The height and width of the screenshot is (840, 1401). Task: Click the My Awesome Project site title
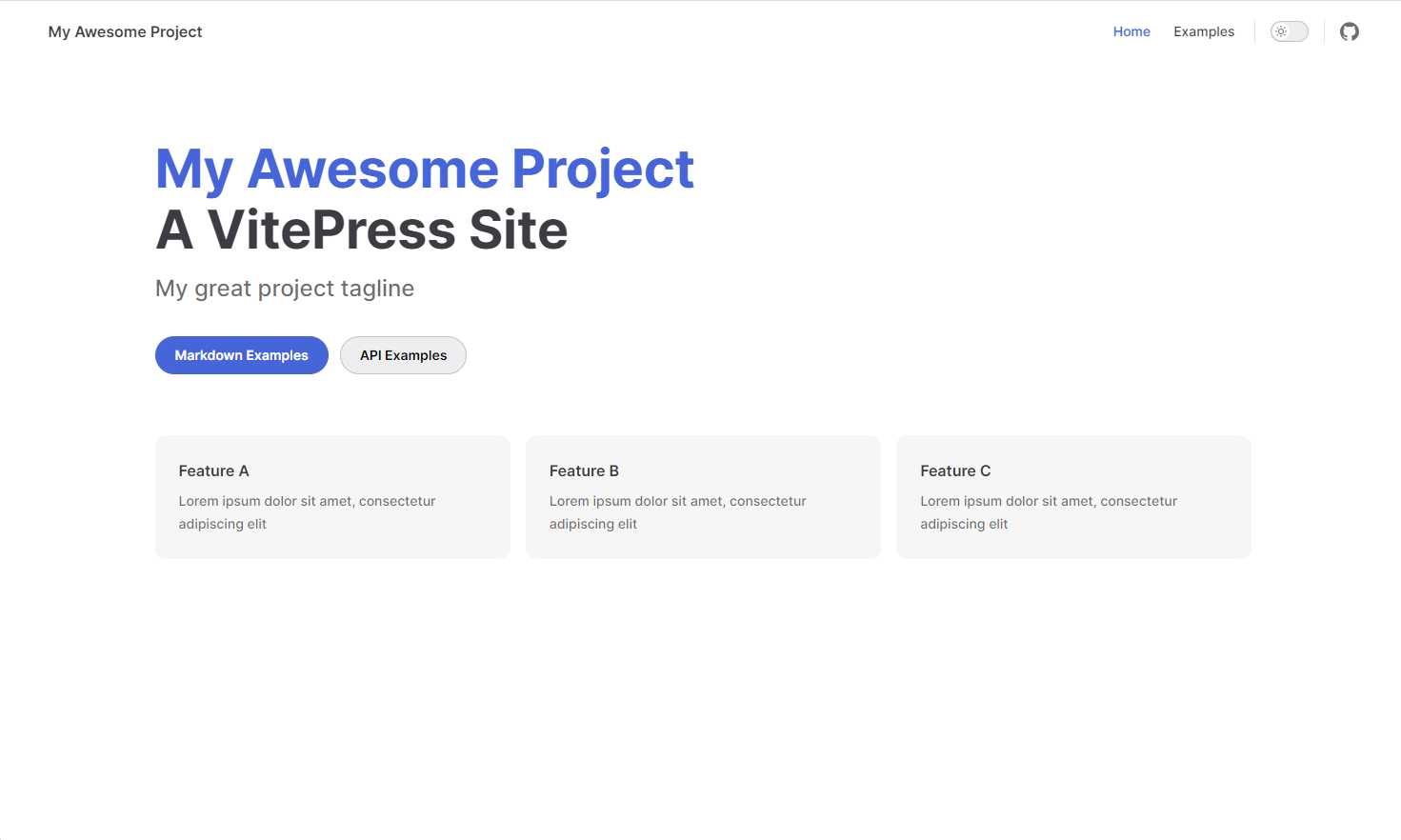(125, 31)
